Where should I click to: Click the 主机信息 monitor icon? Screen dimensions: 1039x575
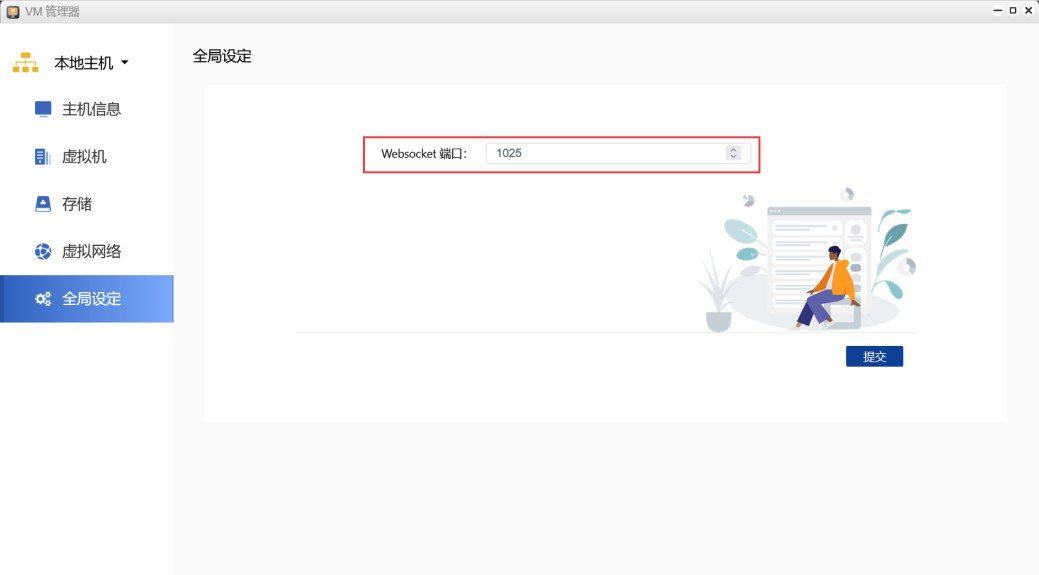point(43,109)
